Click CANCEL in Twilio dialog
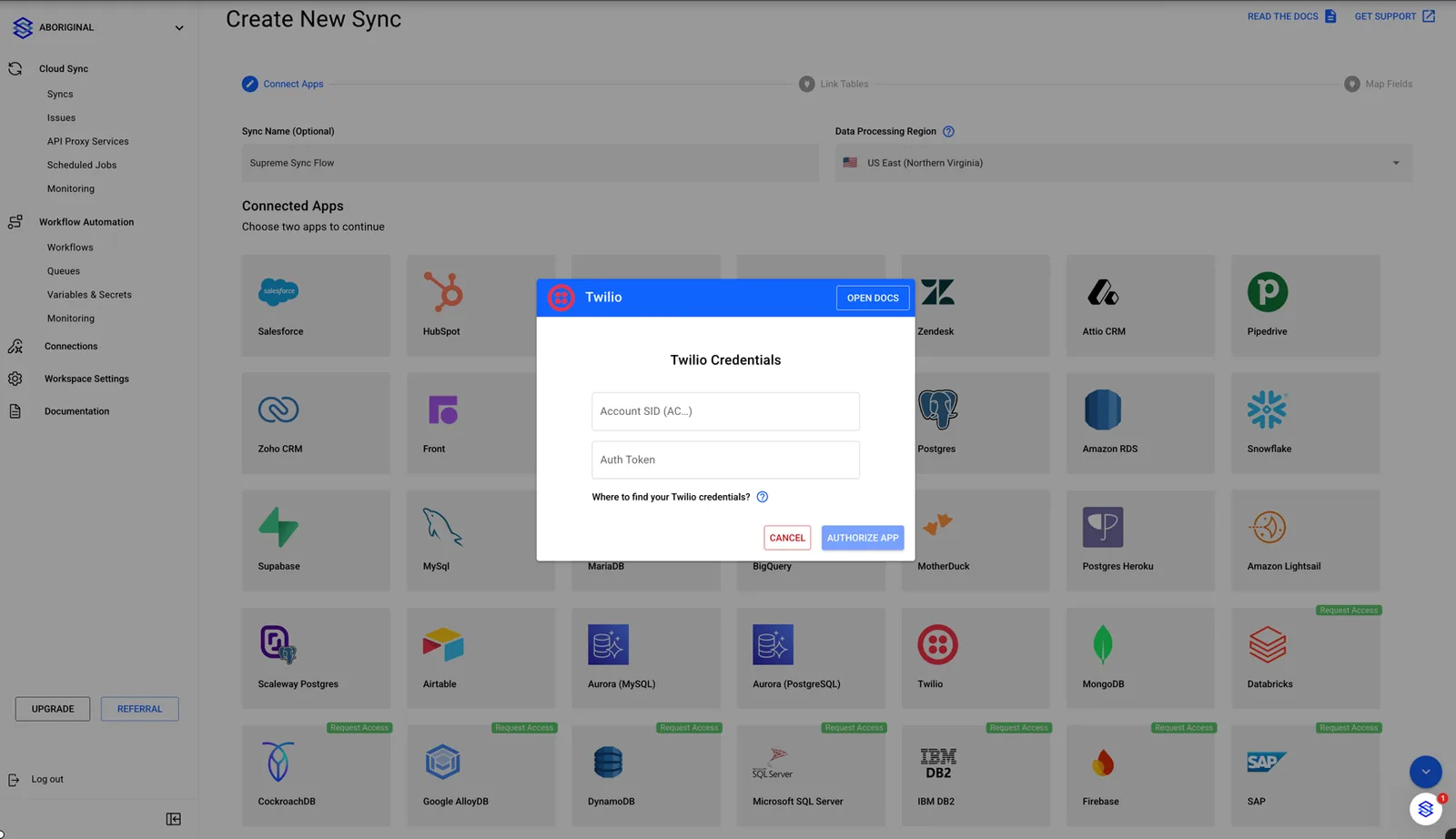This screenshot has height=839, width=1456. [787, 538]
